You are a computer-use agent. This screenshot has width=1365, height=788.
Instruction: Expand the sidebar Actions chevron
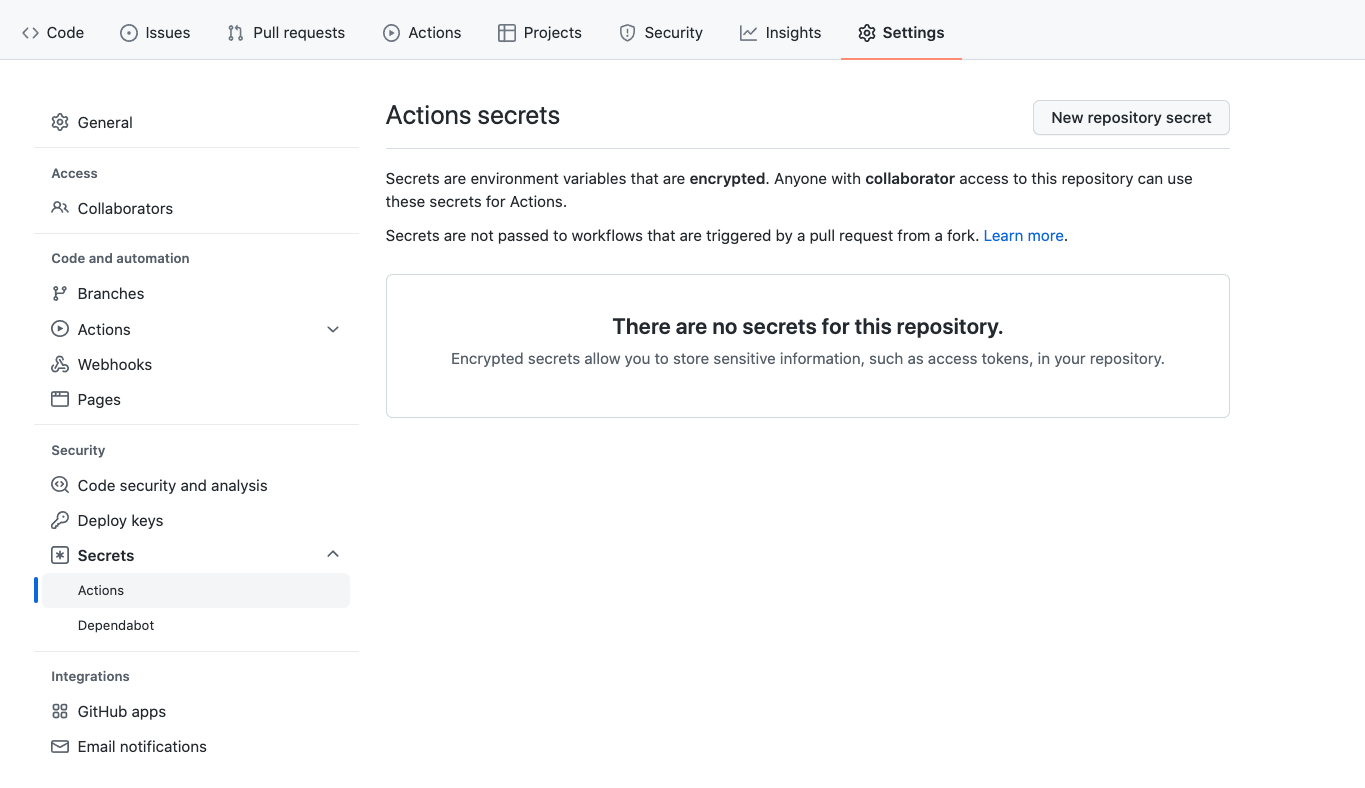coord(333,329)
